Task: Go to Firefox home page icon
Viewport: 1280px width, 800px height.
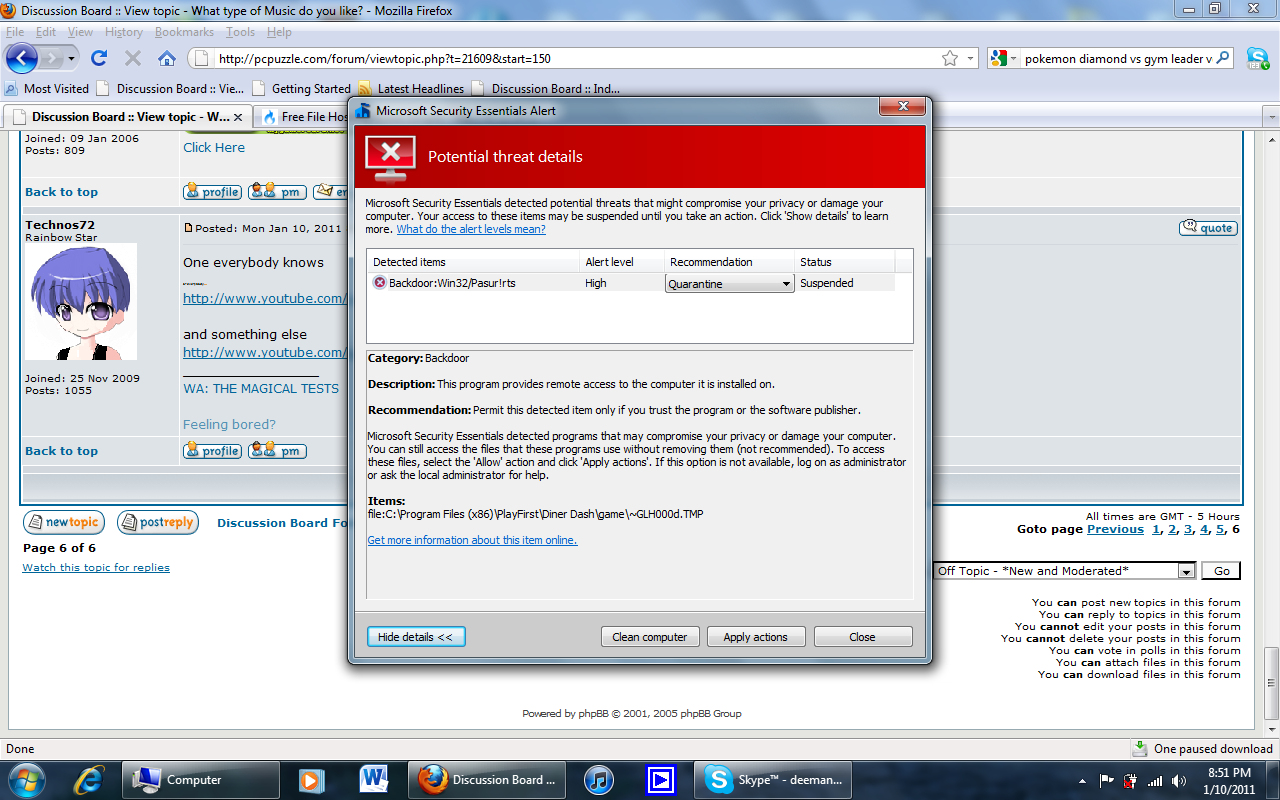Action: [x=167, y=58]
